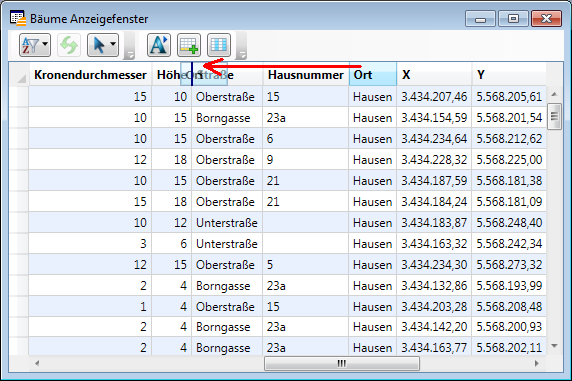Select the cell 3.434.228,32
The image size is (572, 381).
(x=434, y=159)
